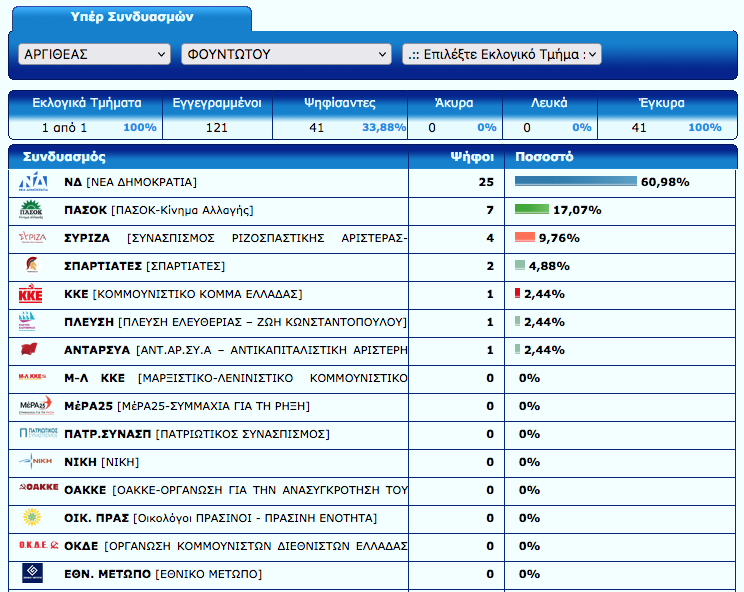Select the Υπέρ Συνδυασμών tab
Viewport: 744px width, 592px height.
pos(133,18)
